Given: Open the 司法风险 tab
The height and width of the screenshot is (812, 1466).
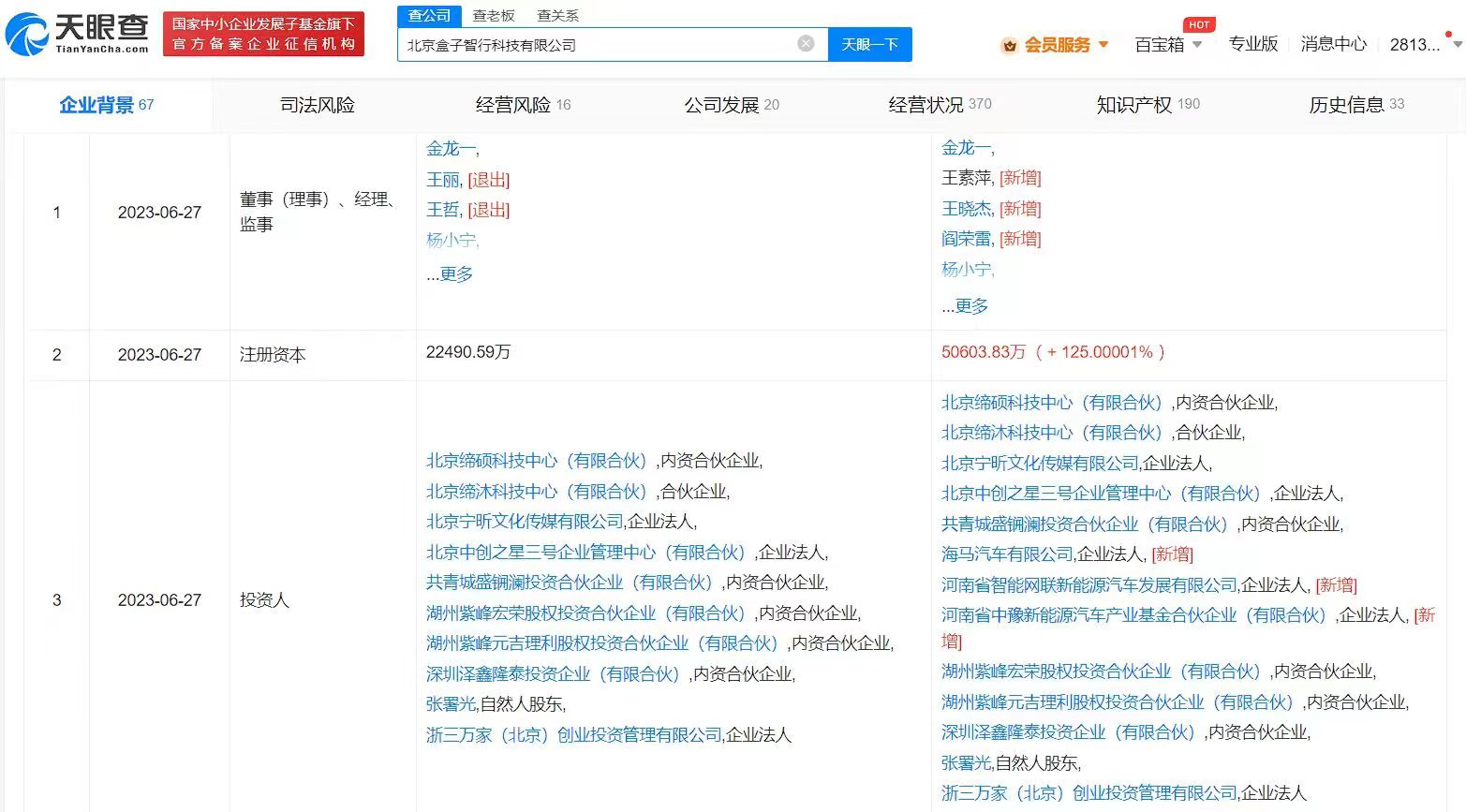Looking at the screenshot, I should (318, 105).
